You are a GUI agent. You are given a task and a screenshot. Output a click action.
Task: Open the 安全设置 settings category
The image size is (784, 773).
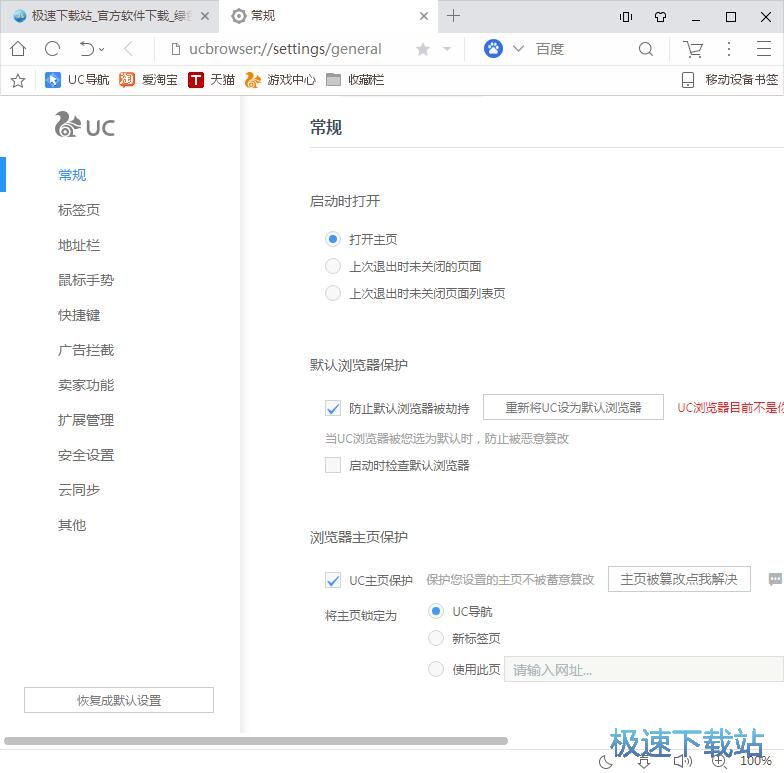click(86, 455)
